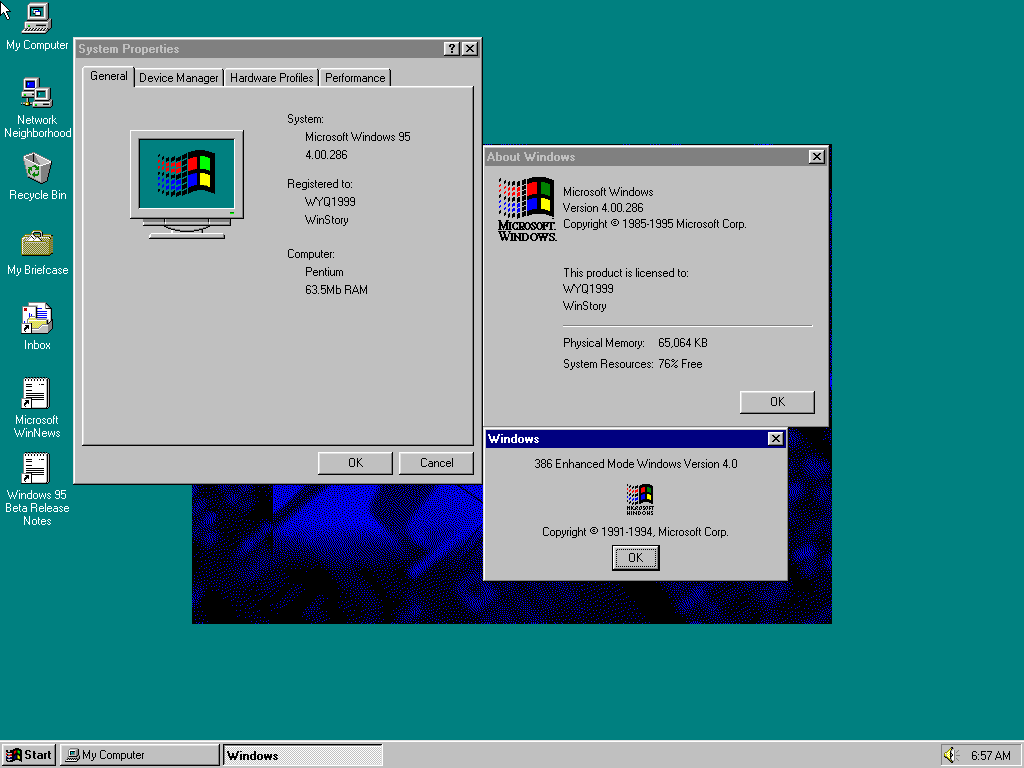The width and height of the screenshot is (1024, 768).
Task: Open the Start menu
Action: pos(29,755)
